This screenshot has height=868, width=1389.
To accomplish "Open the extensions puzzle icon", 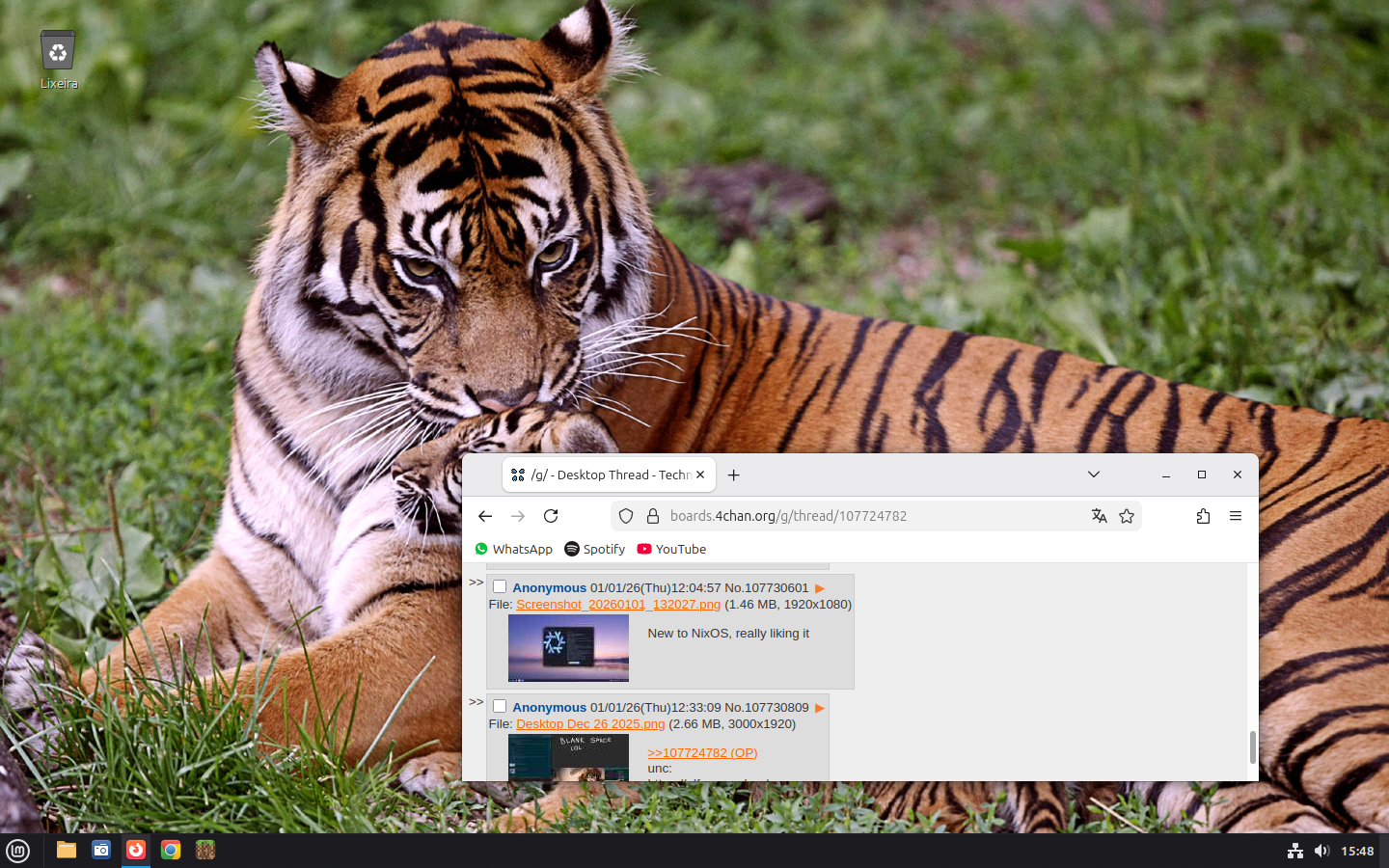I will [x=1203, y=516].
